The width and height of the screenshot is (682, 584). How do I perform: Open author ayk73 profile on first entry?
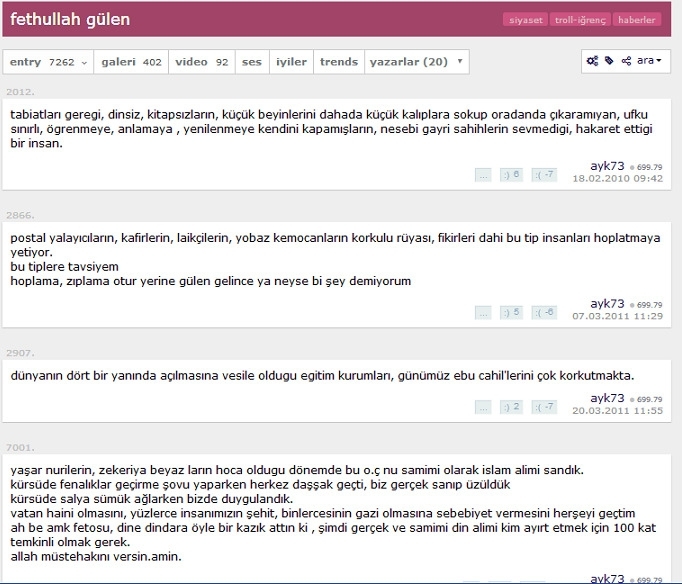[607, 165]
